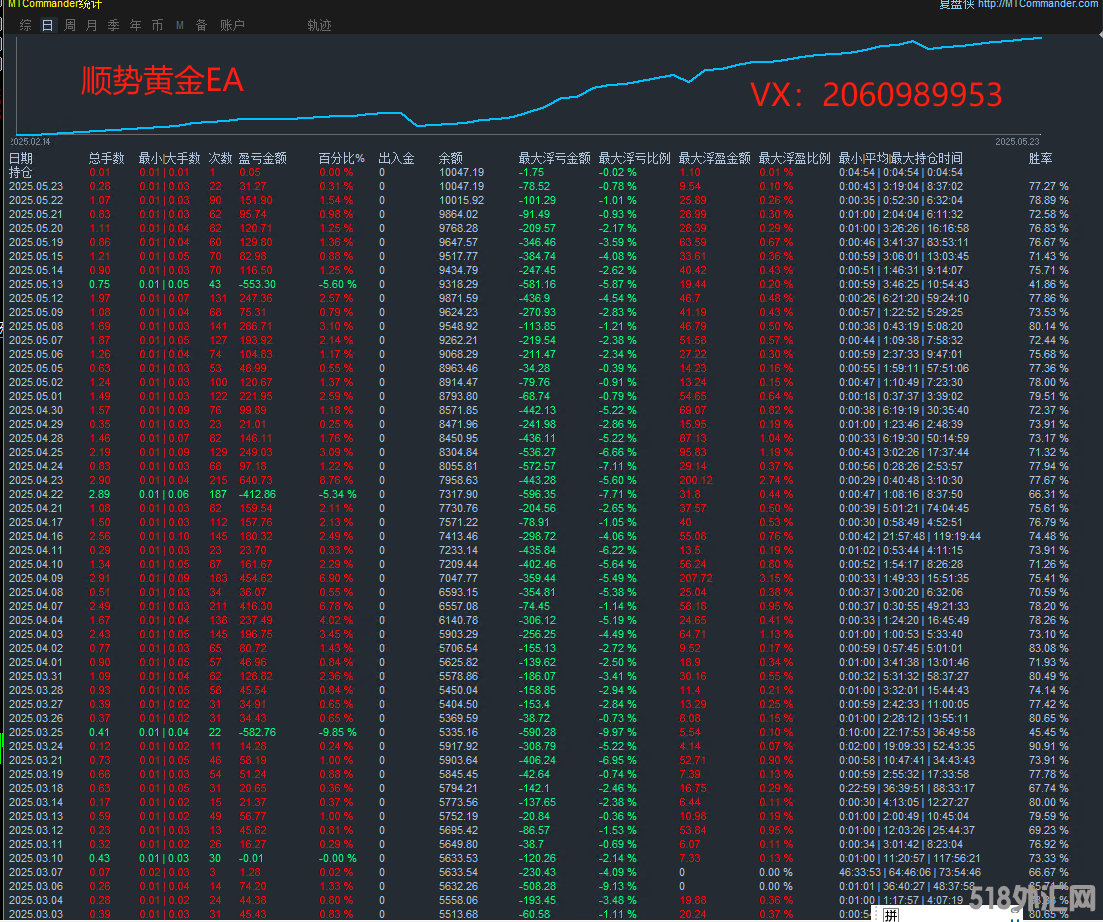
Task: Click the 10015.92 balance cell
Action: point(461,200)
